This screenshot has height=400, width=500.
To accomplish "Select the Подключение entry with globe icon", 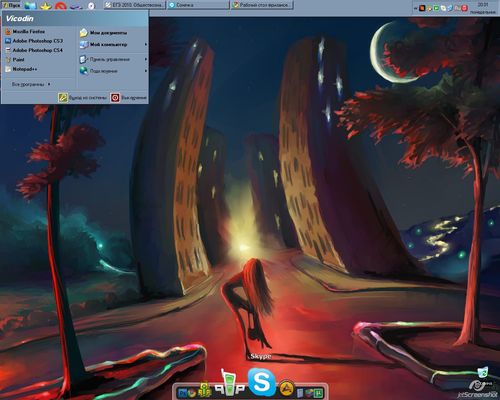I will click(113, 71).
